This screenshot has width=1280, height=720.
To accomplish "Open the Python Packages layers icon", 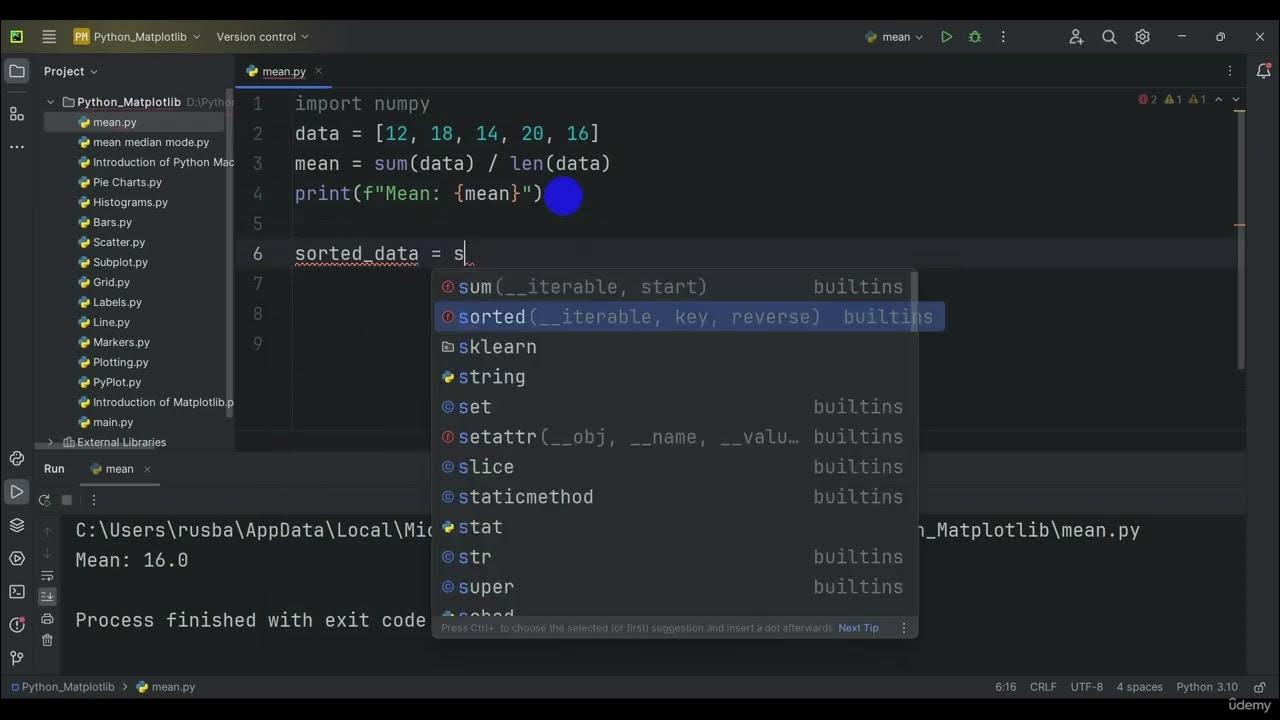I will 17,525.
